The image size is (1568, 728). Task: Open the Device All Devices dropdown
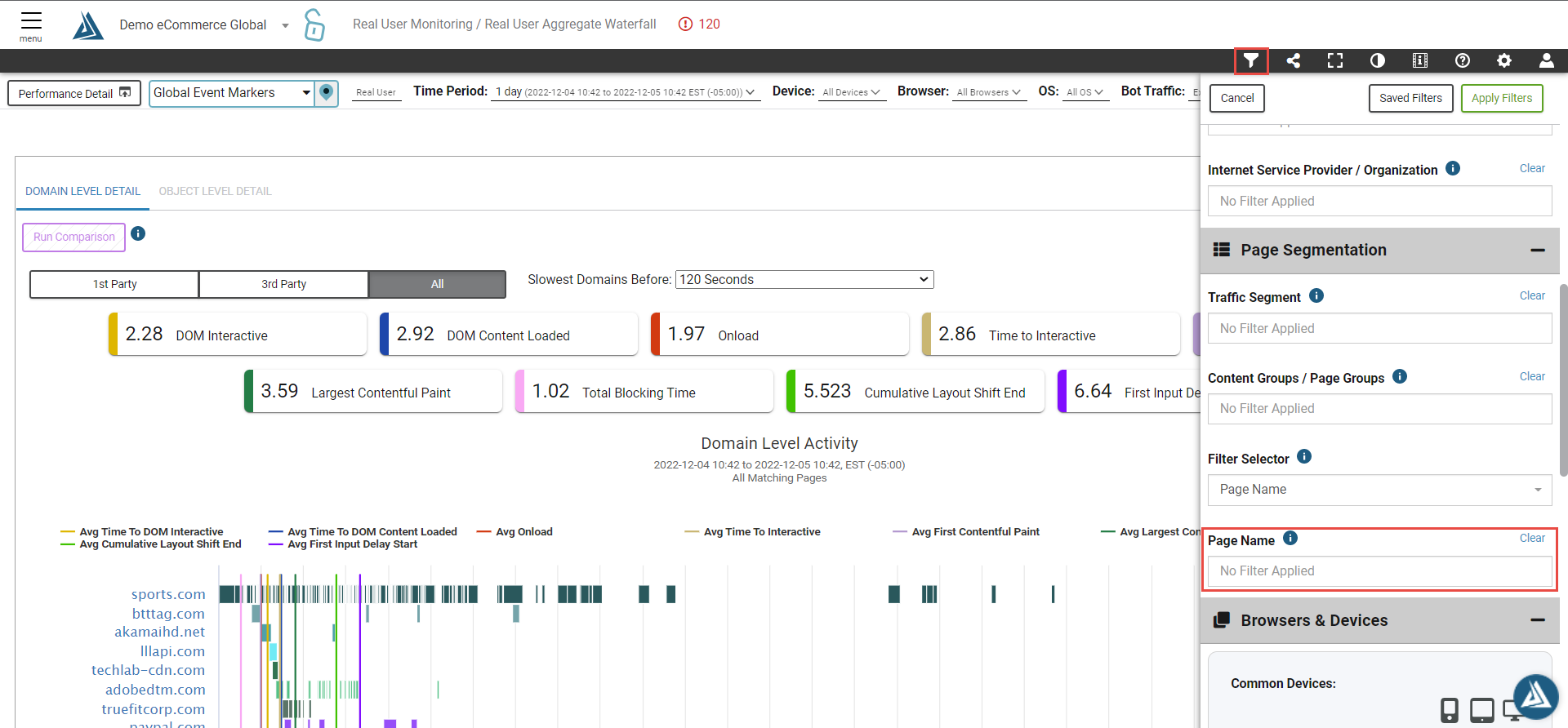(852, 92)
